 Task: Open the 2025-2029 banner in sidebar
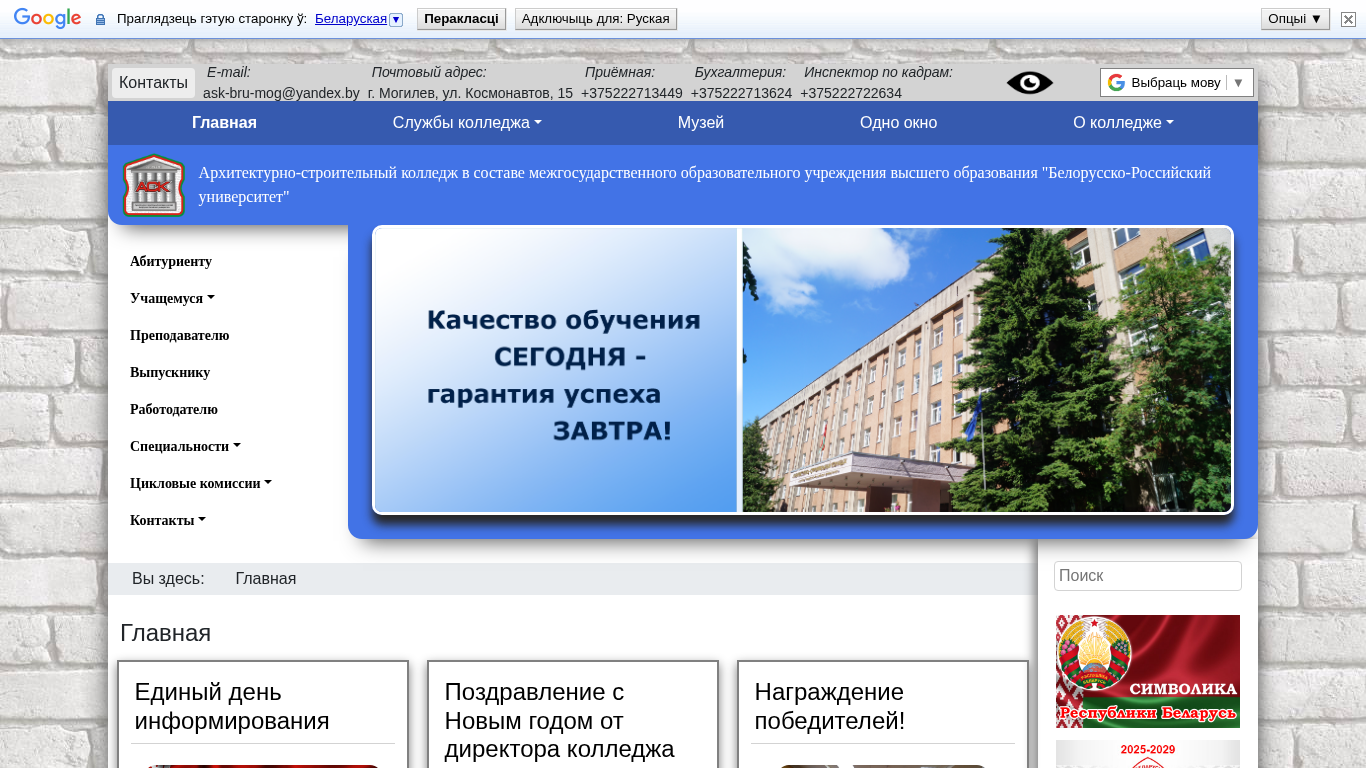pyautogui.click(x=1148, y=754)
